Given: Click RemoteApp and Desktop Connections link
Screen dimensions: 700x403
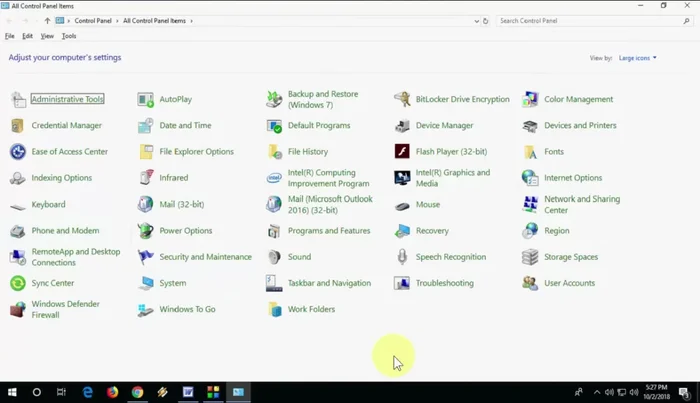Looking at the screenshot, I should tap(76, 257).
